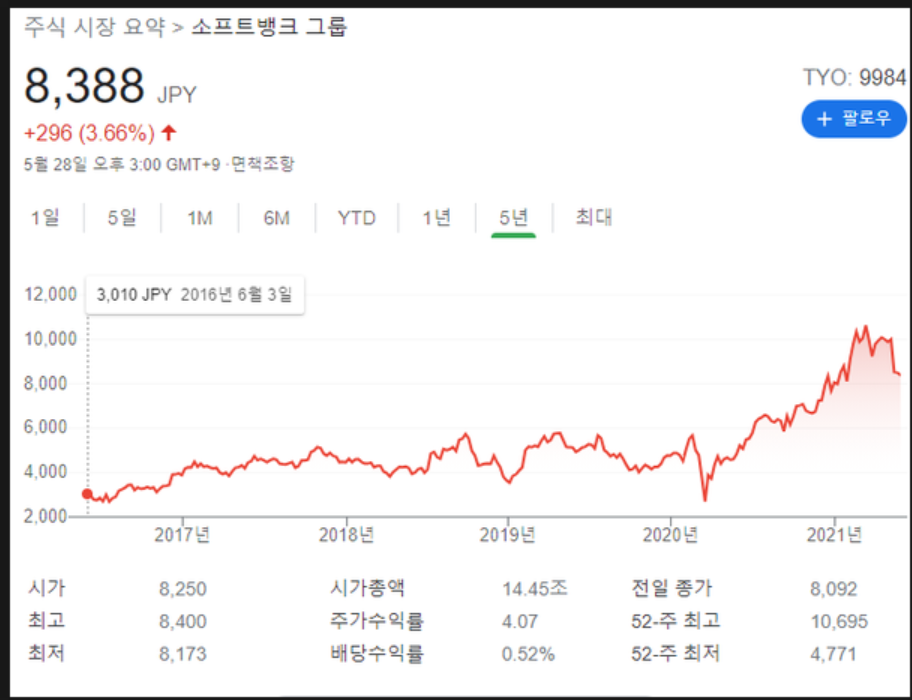Viewport: 912px width, 700px height.
Task: Click the 8,388 current price
Action: (84, 86)
